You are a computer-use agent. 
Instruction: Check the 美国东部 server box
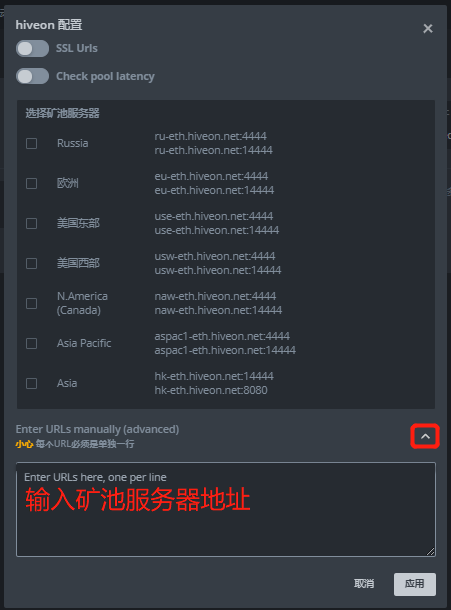[x=32, y=223]
